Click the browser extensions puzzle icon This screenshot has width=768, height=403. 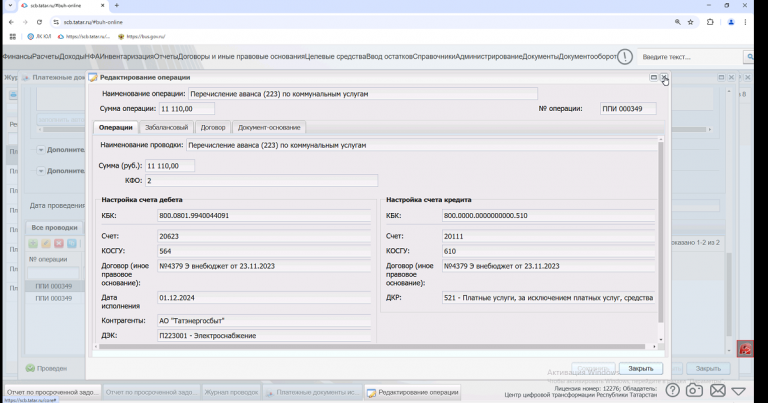click(x=710, y=22)
